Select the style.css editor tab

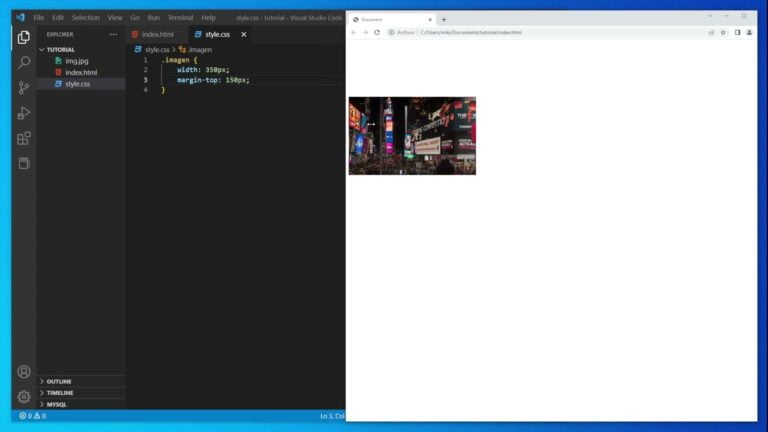click(217, 34)
